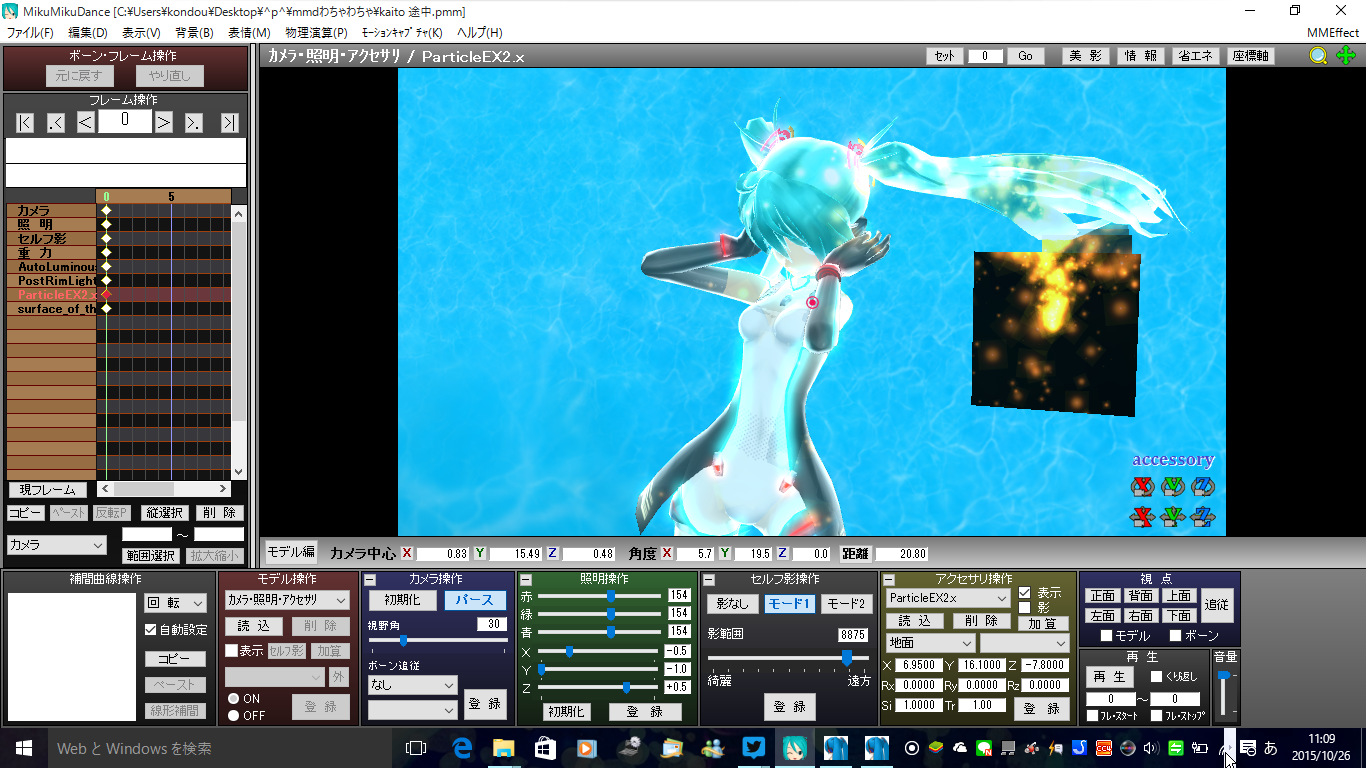
Task: Click the 再生 play button
Action: (1112, 677)
